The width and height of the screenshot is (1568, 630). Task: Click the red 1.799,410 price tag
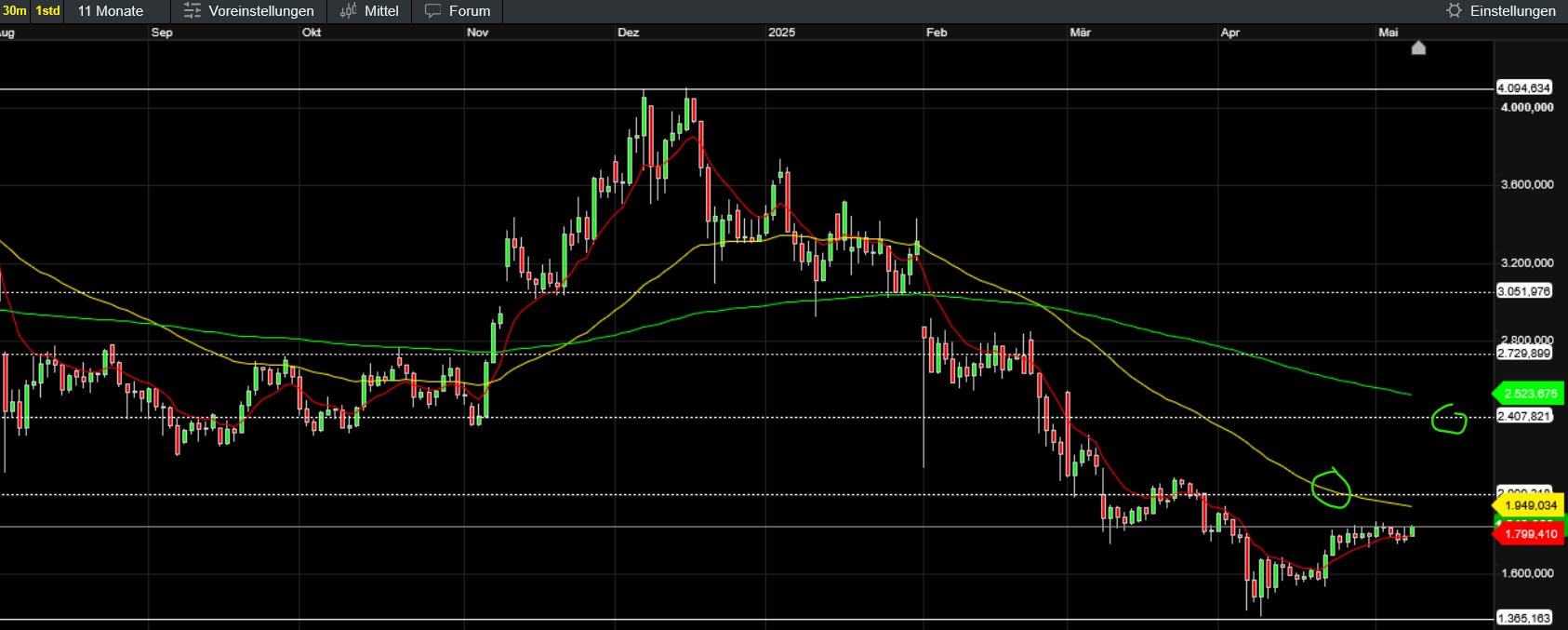1529,534
